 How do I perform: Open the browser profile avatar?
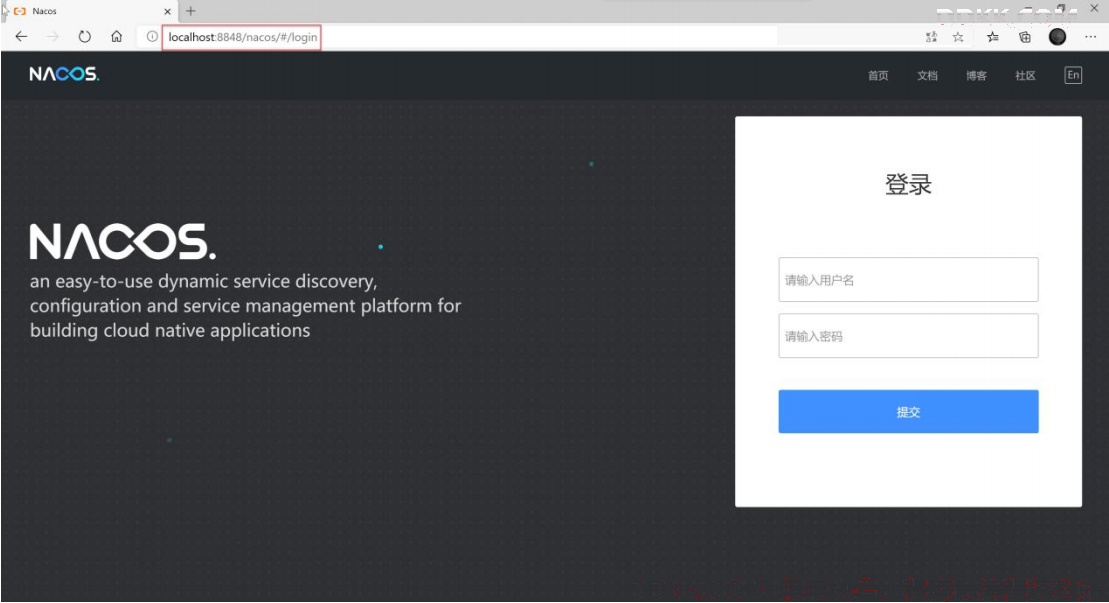click(x=1057, y=37)
